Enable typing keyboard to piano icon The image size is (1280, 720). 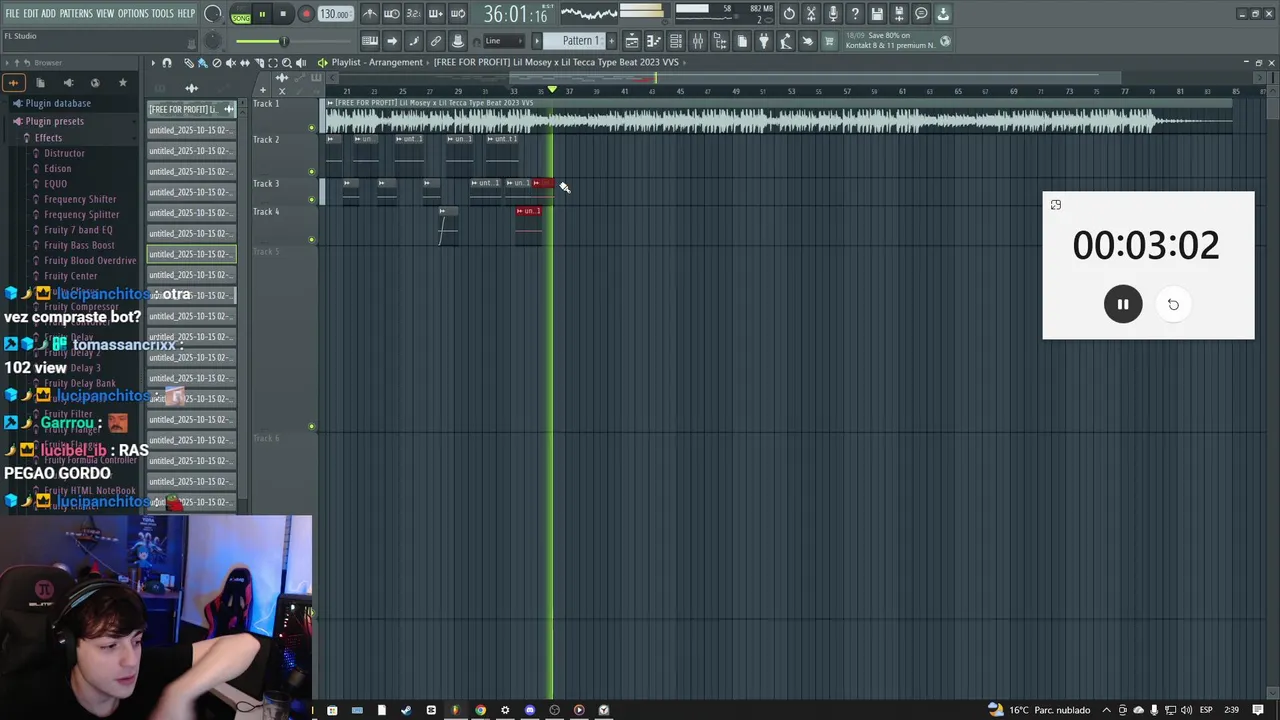click(370, 41)
